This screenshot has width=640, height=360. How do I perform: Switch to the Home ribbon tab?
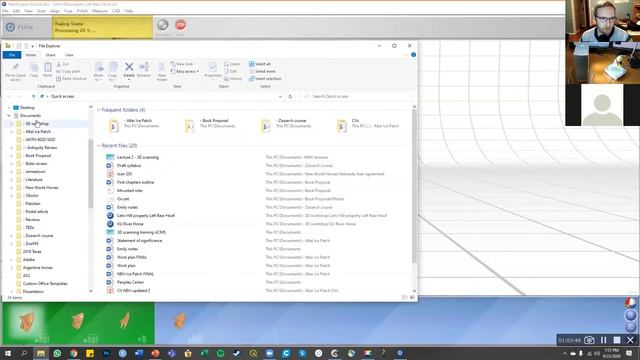pos(31,55)
